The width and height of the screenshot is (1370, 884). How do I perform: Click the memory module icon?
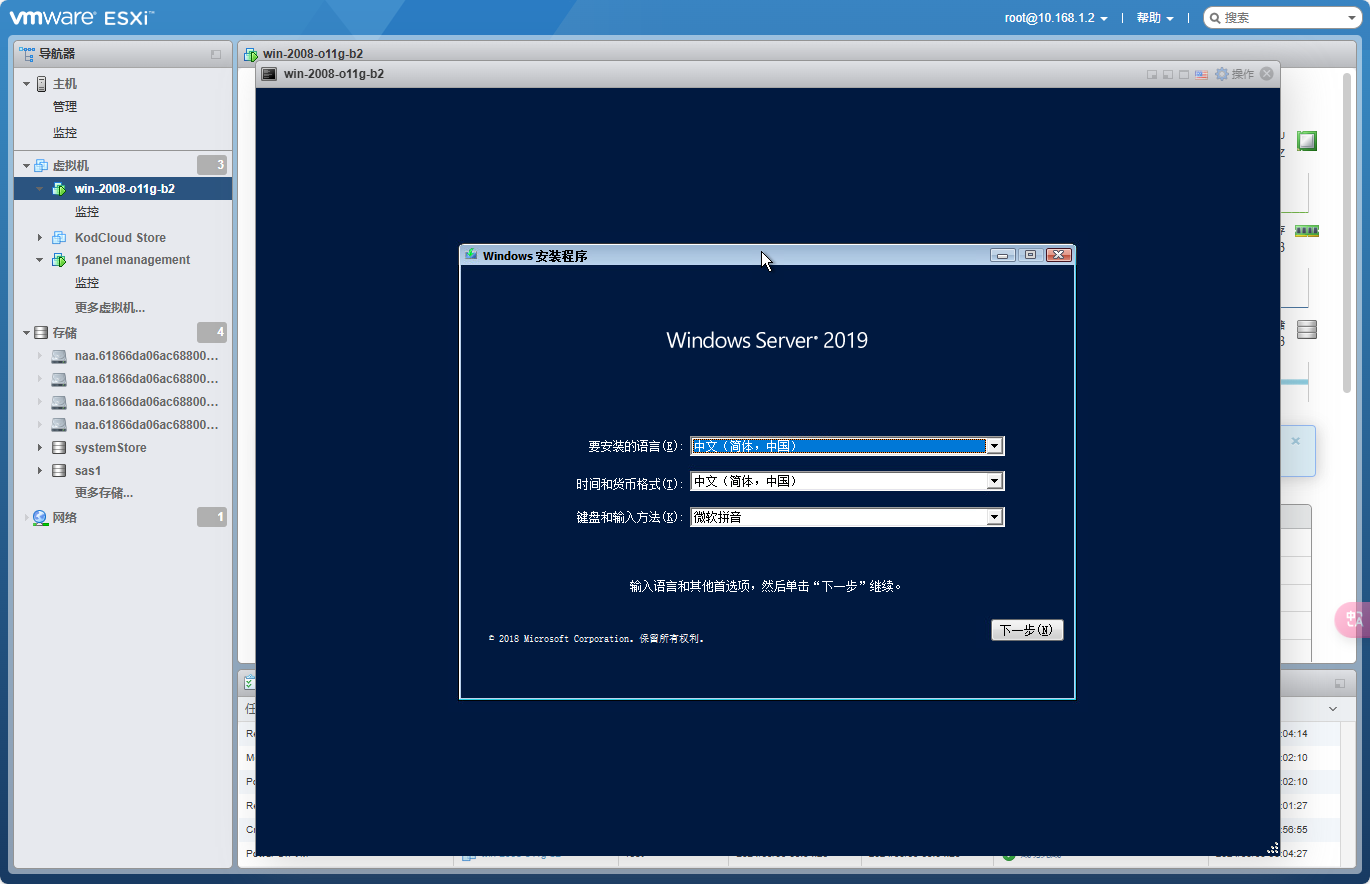[1307, 231]
